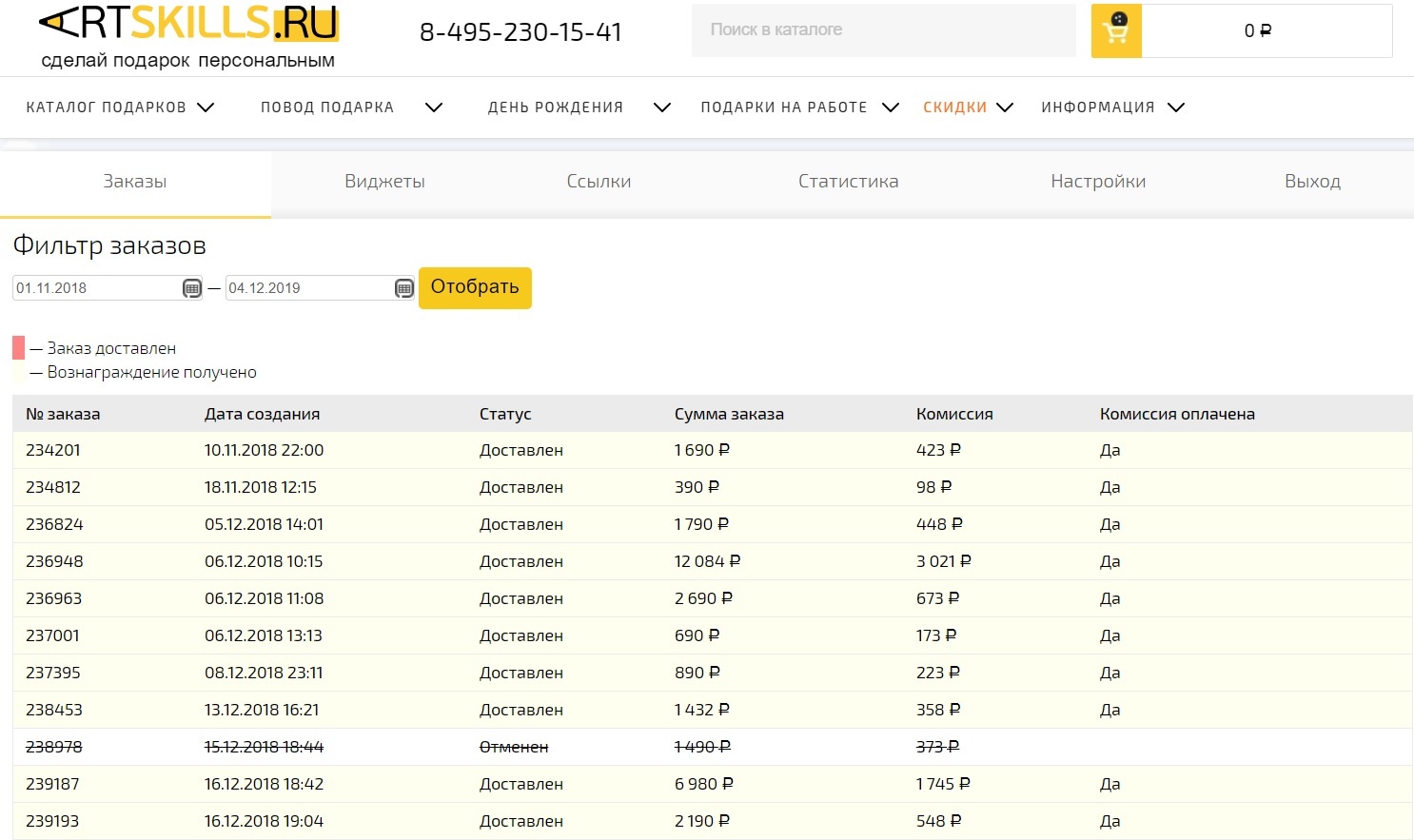Select order number 236824
This screenshot has height=840, width=1414.
point(54,524)
